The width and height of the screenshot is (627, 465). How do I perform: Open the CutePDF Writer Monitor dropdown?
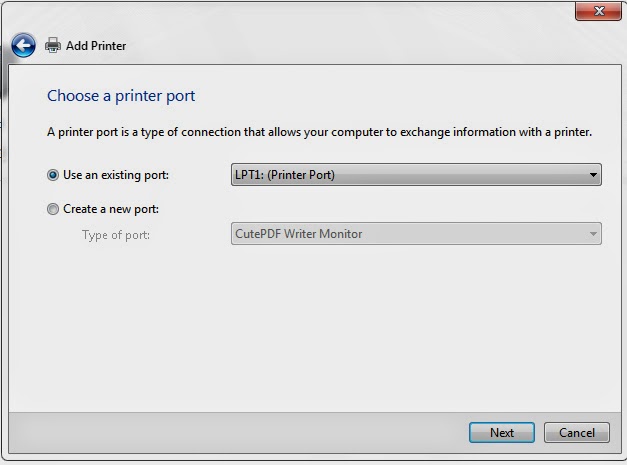(416, 233)
